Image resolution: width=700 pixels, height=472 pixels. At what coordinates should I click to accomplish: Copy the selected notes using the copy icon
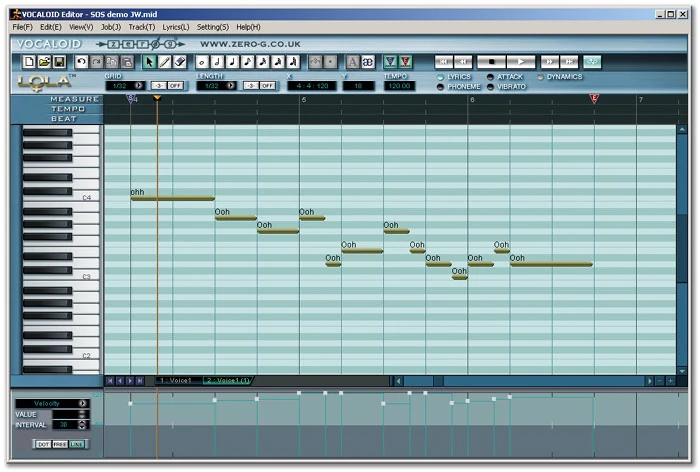click(112, 62)
